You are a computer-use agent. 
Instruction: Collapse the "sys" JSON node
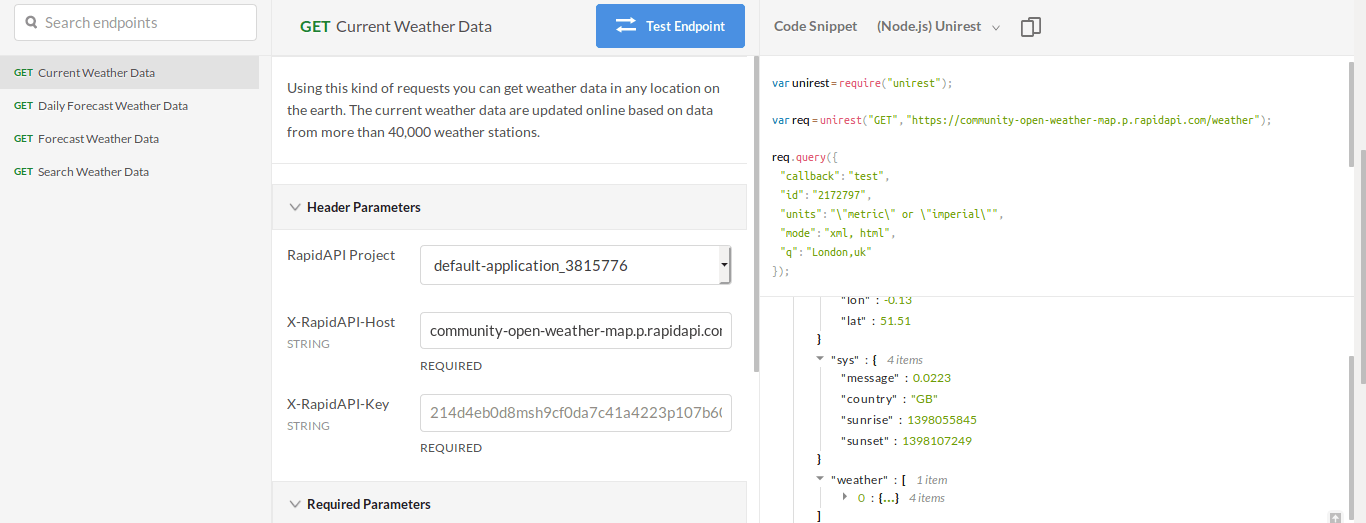click(x=820, y=359)
